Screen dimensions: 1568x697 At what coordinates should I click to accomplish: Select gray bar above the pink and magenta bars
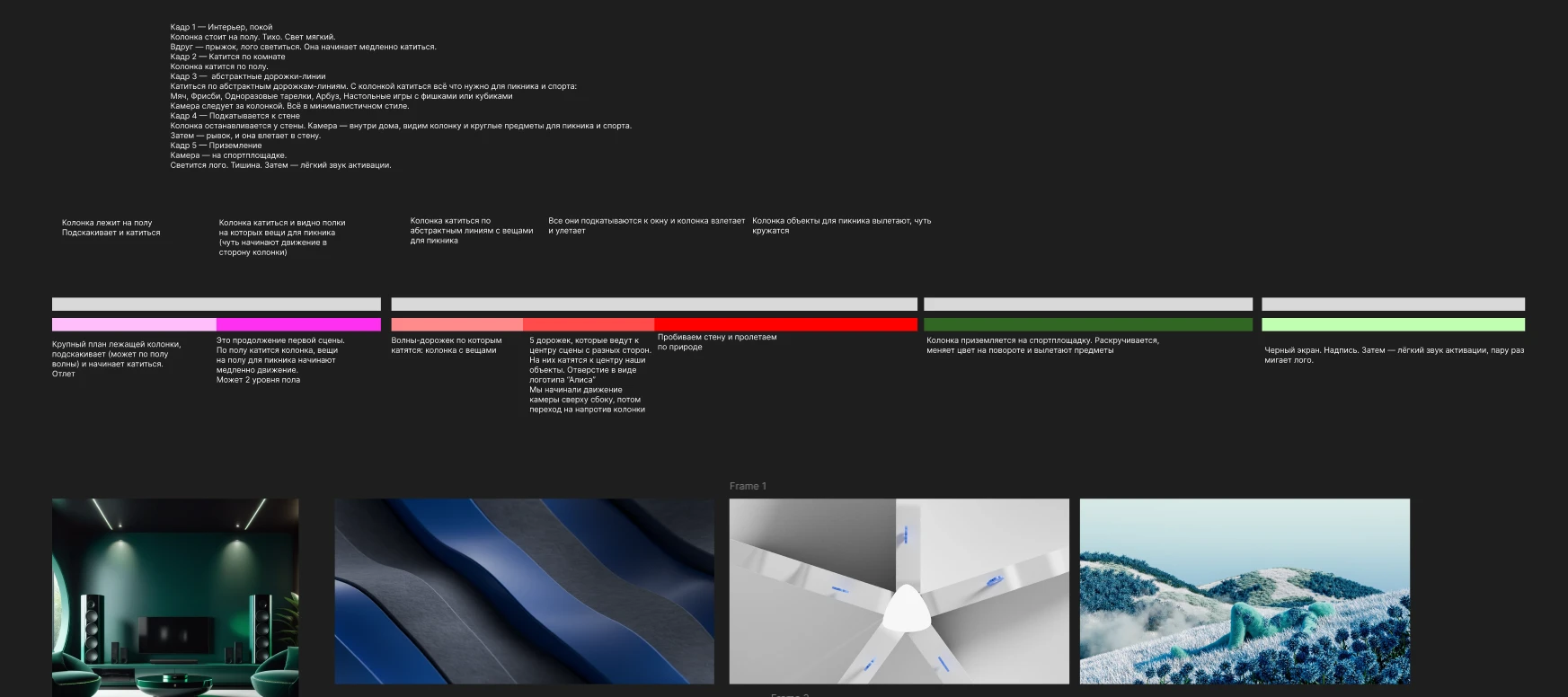217,304
